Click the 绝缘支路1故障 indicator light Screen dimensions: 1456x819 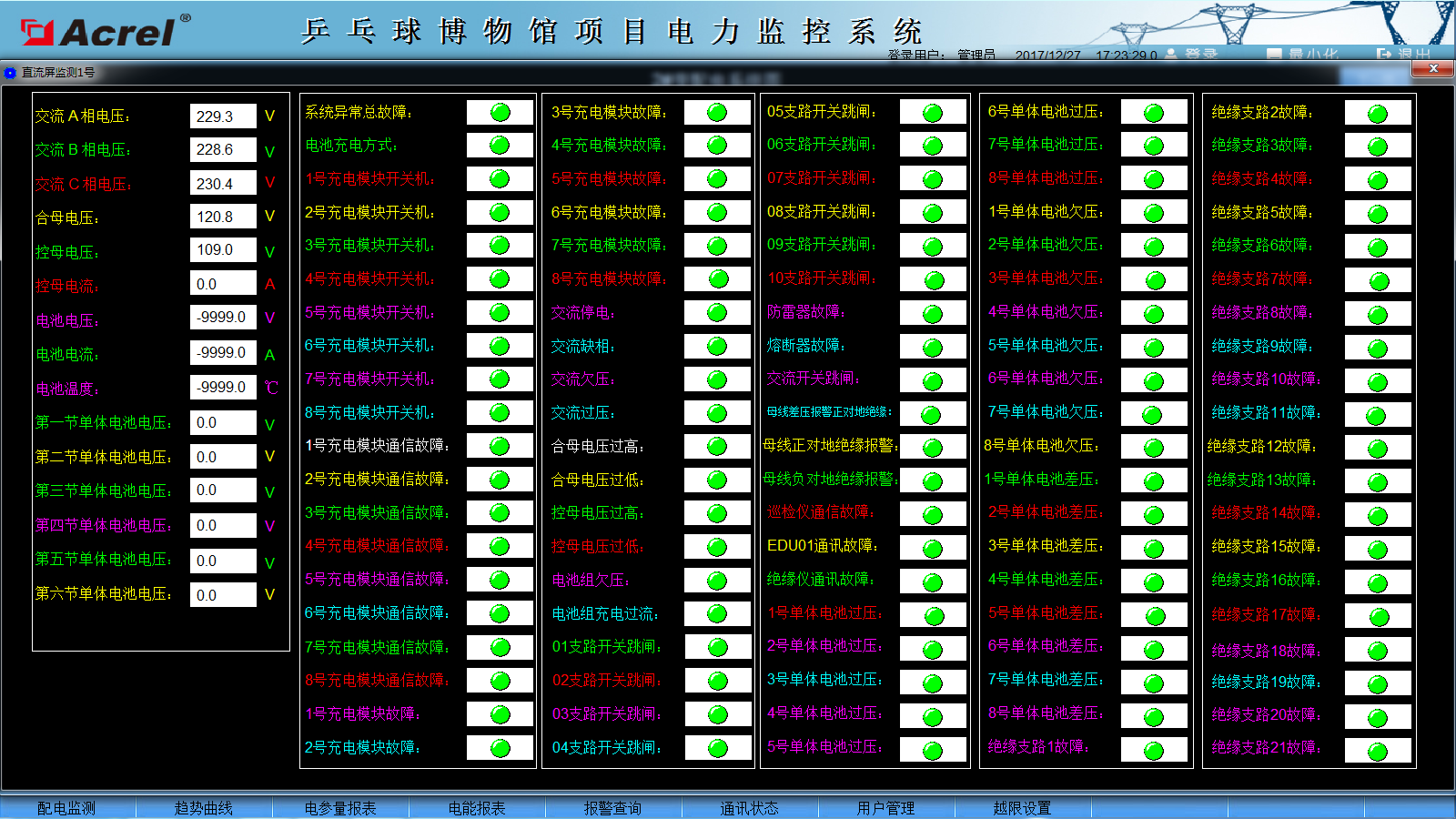pos(1155,751)
